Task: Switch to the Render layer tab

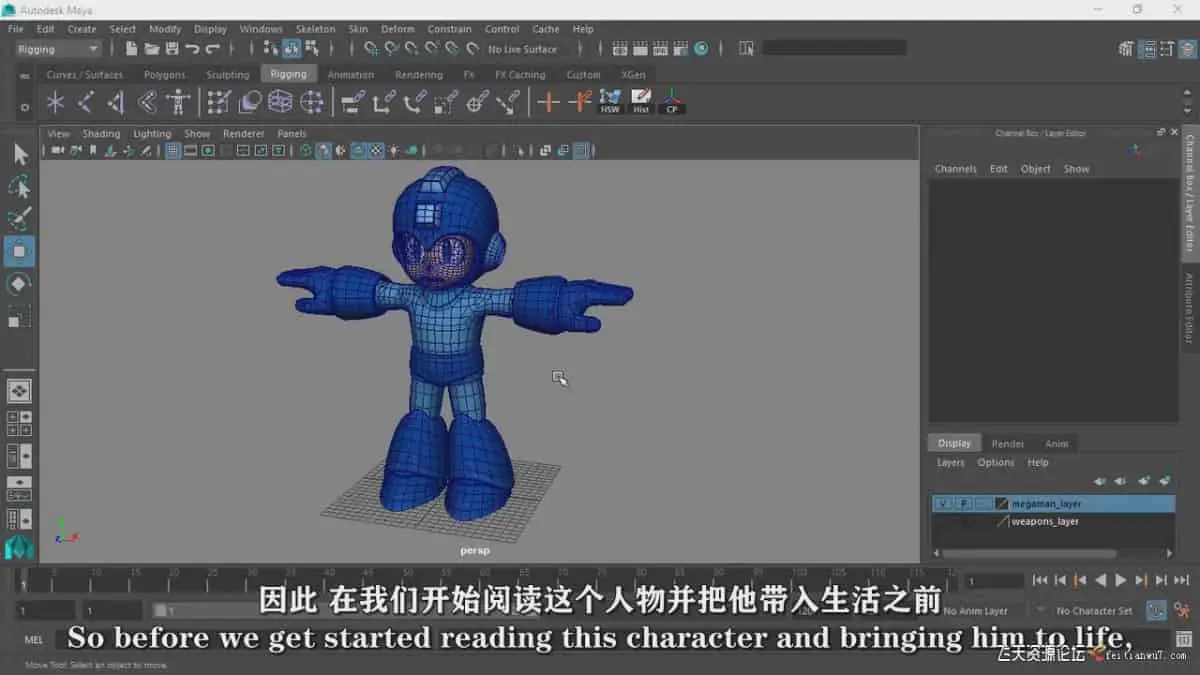Action: click(1007, 444)
